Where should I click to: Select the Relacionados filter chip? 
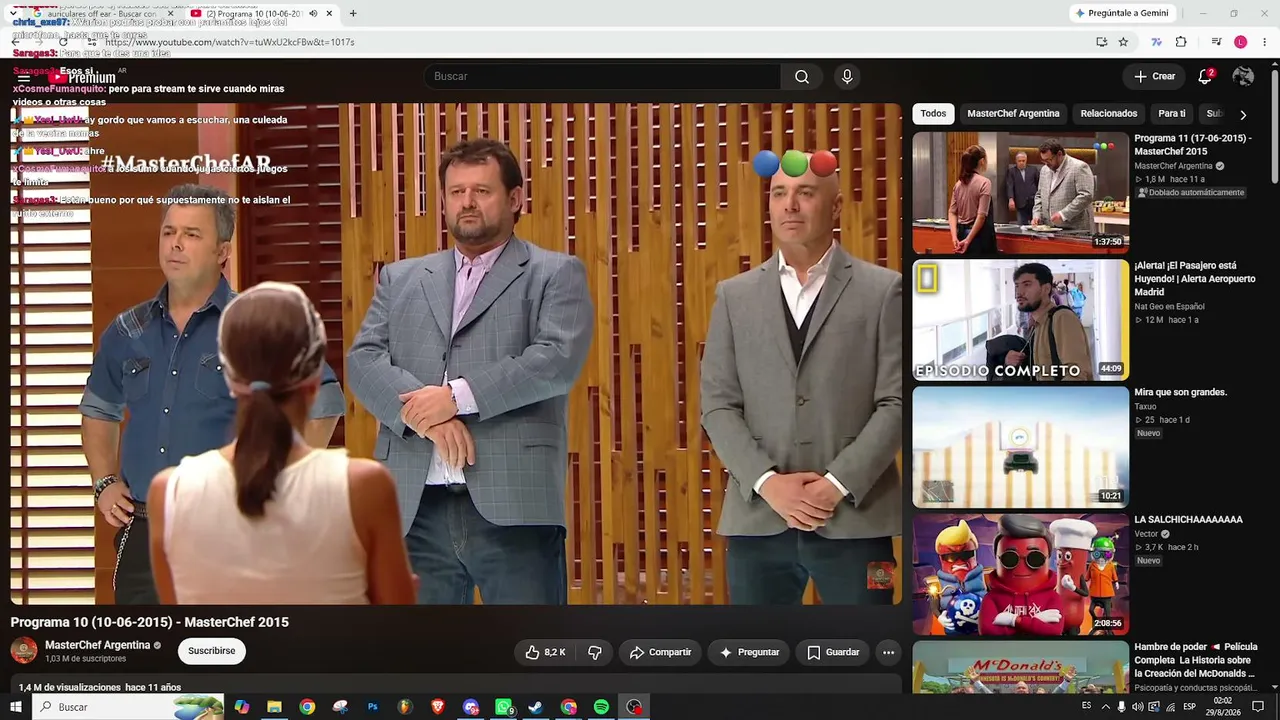point(1109,114)
